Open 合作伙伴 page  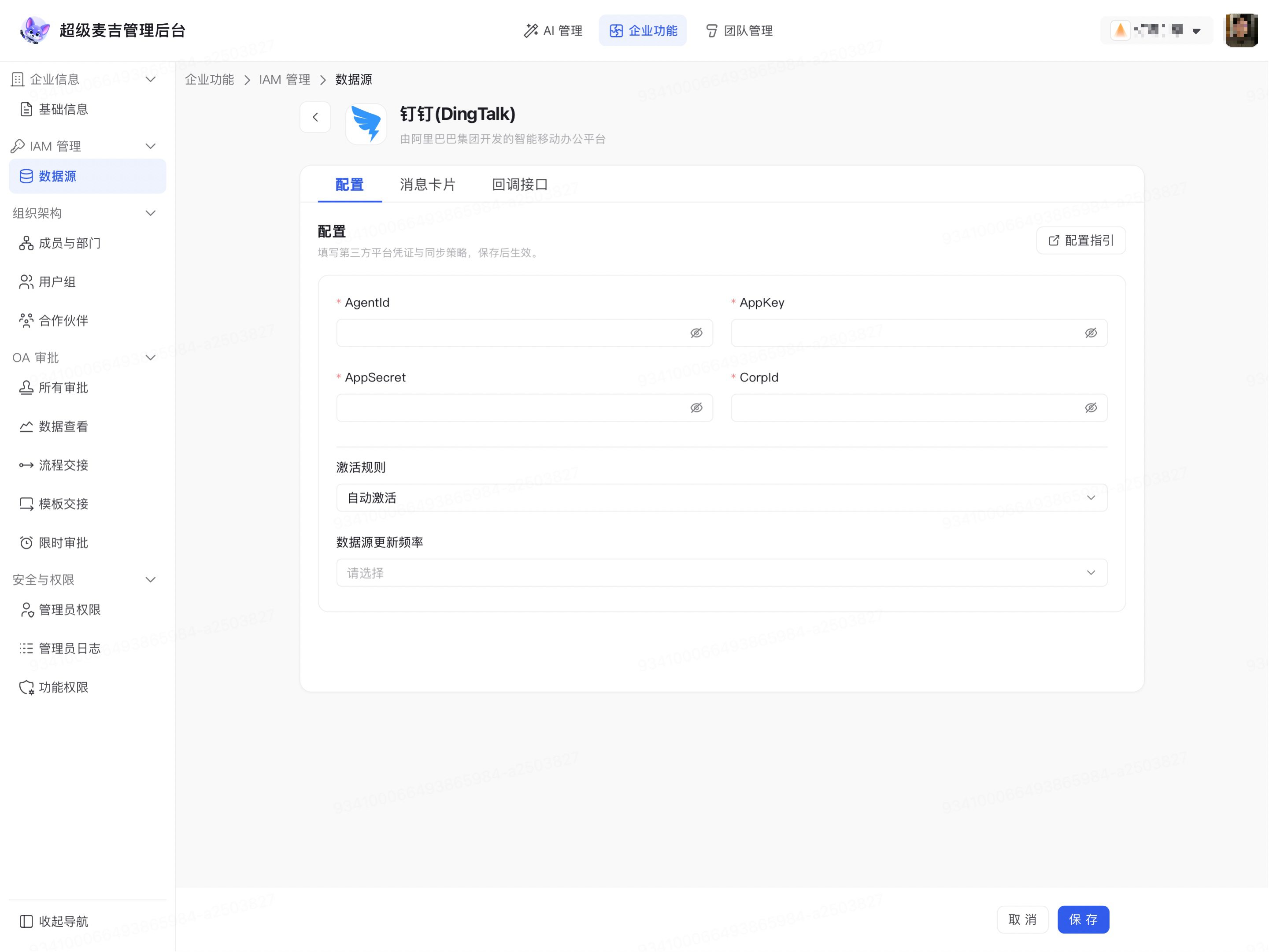coord(87,320)
